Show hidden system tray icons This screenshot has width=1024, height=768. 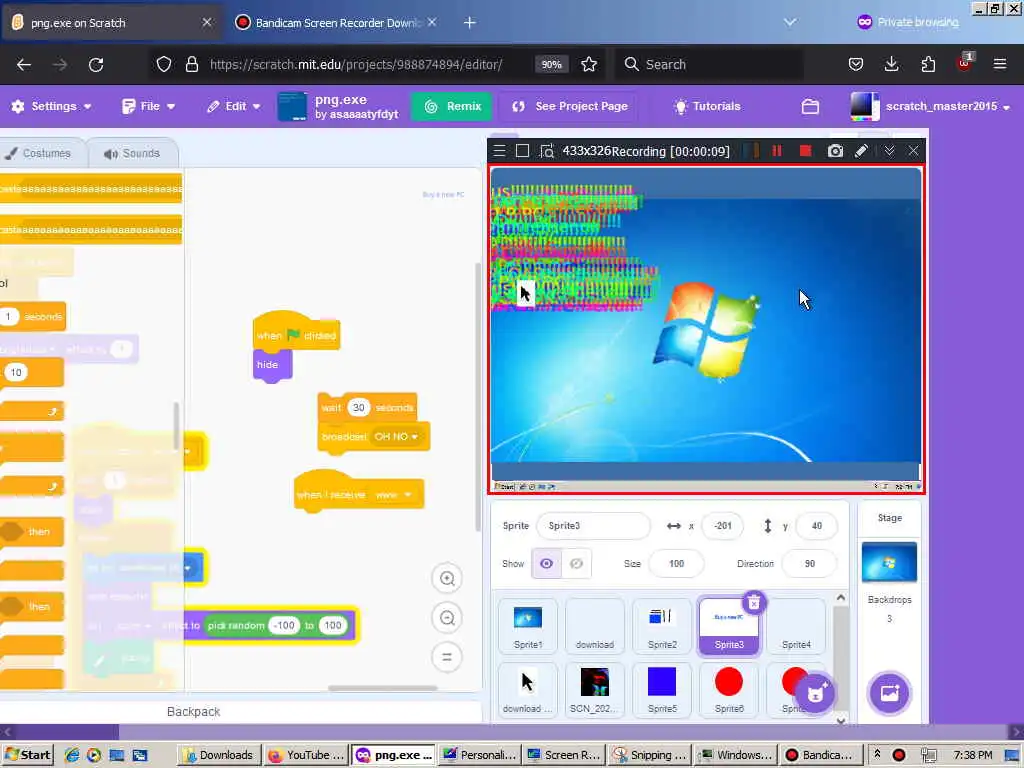877,754
